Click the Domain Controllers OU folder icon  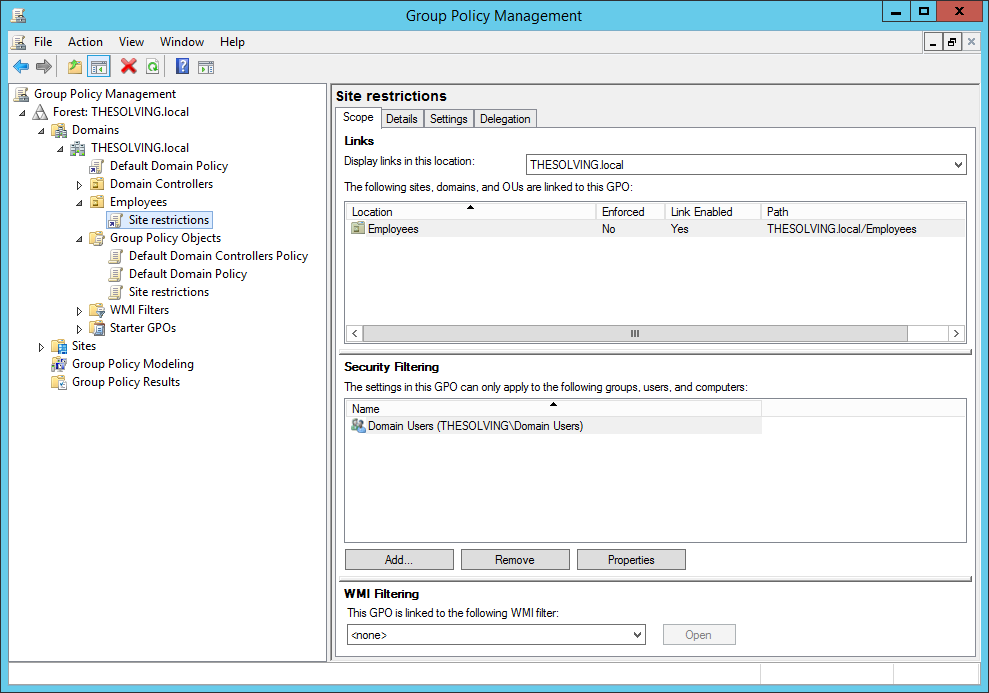97,184
